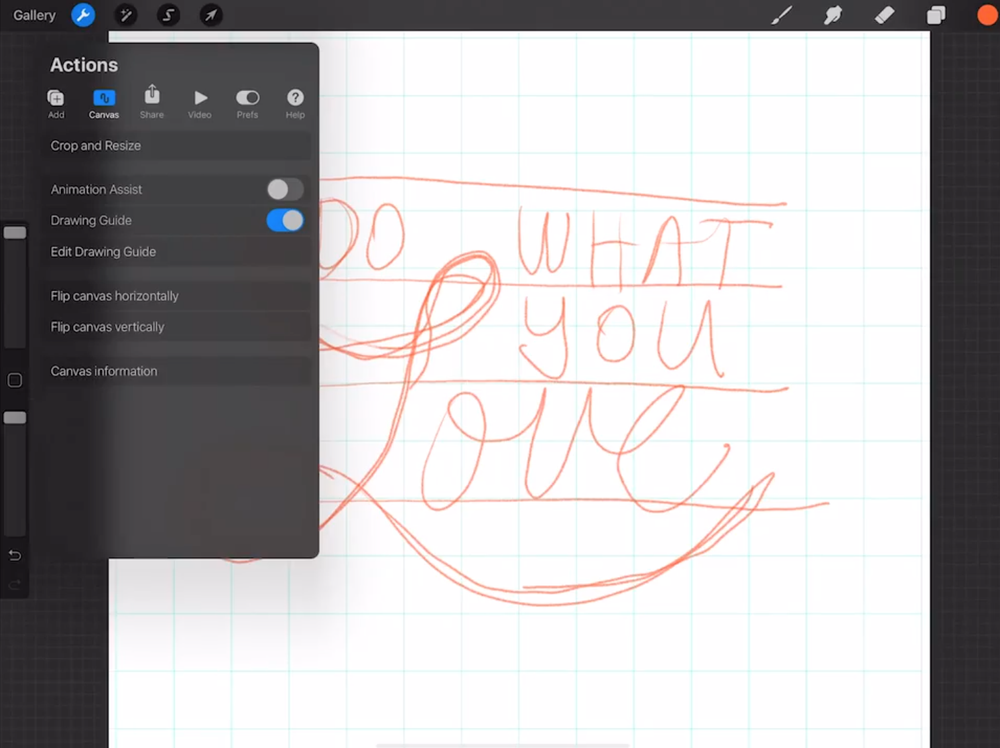The width and height of the screenshot is (1000, 748).
Task: Click Flip canvas horizontally
Action: [x=113, y=295]
